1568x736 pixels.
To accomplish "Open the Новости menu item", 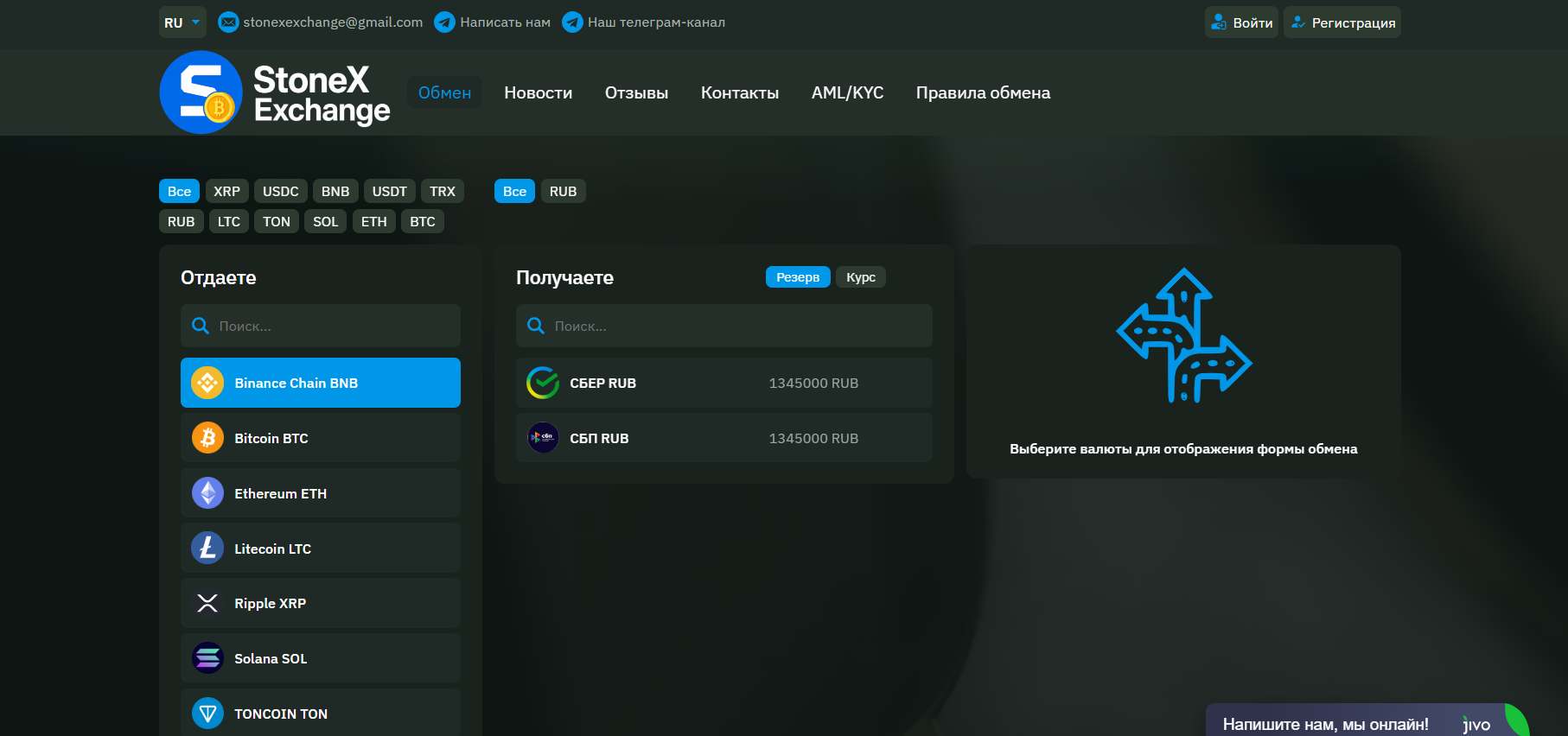I will (538, 92).
